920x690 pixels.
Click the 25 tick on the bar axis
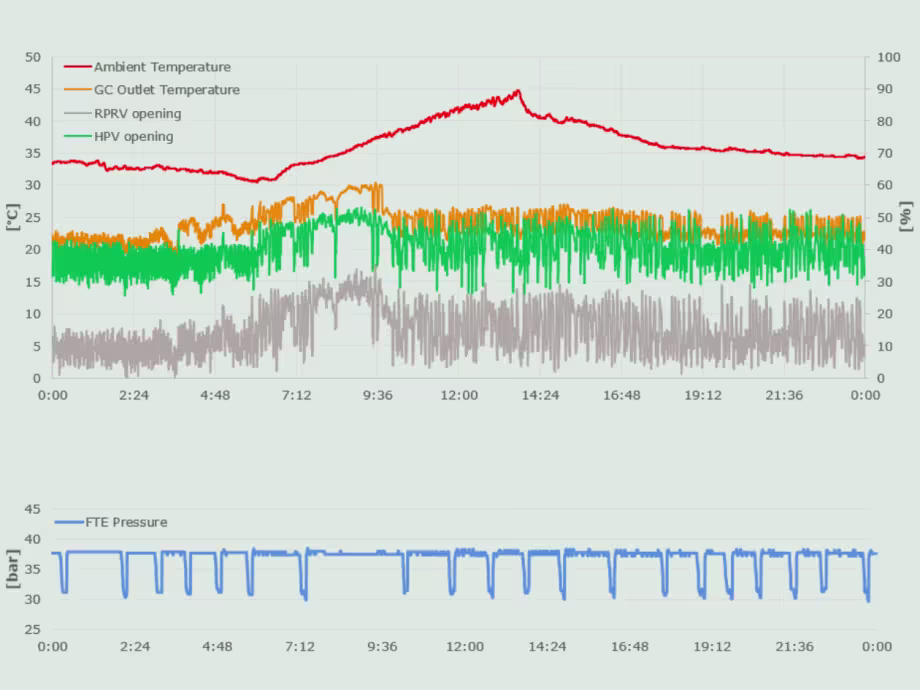[32, 630]
